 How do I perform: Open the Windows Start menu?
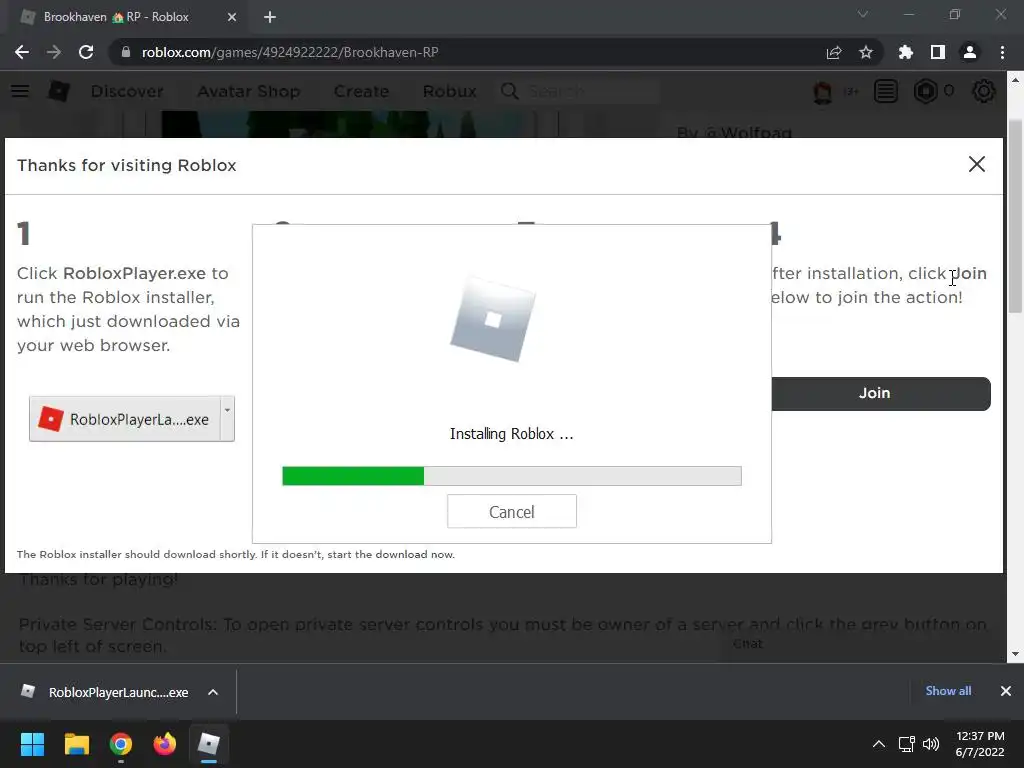pyautogui.click(x=32, y=744)
